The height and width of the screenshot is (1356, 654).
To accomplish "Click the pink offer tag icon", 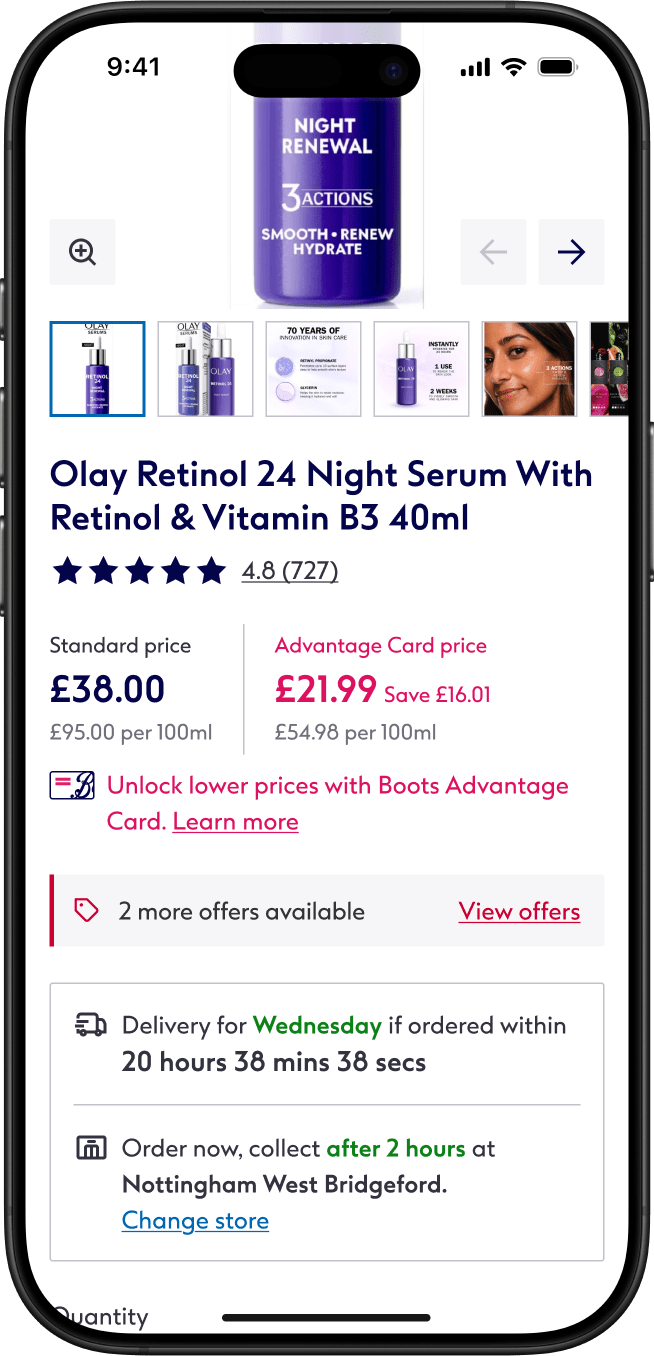I will (x=86, y=910).
